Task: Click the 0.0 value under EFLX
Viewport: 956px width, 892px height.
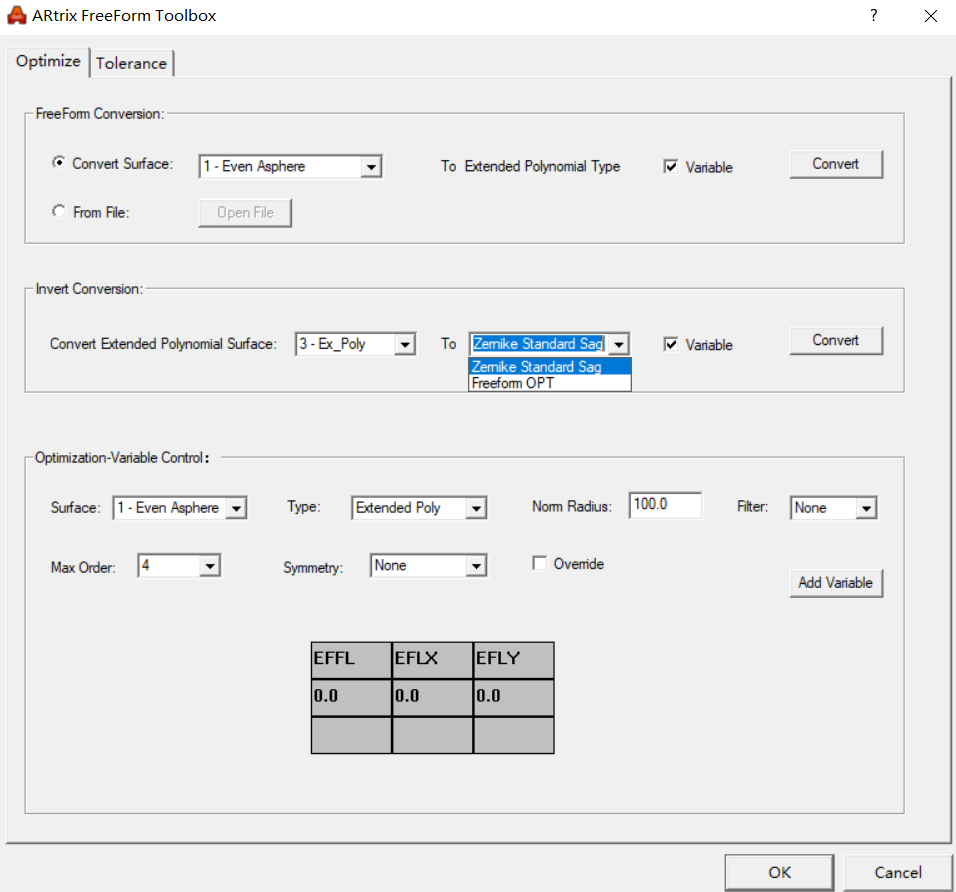Action: click(432, 698)
